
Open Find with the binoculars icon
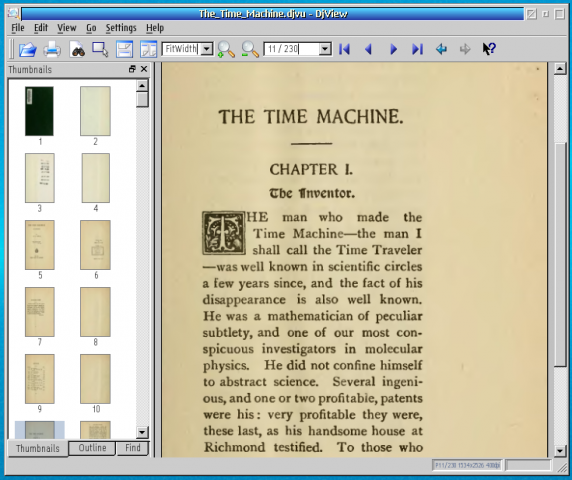pyautogui.click(x=77, y=49)
